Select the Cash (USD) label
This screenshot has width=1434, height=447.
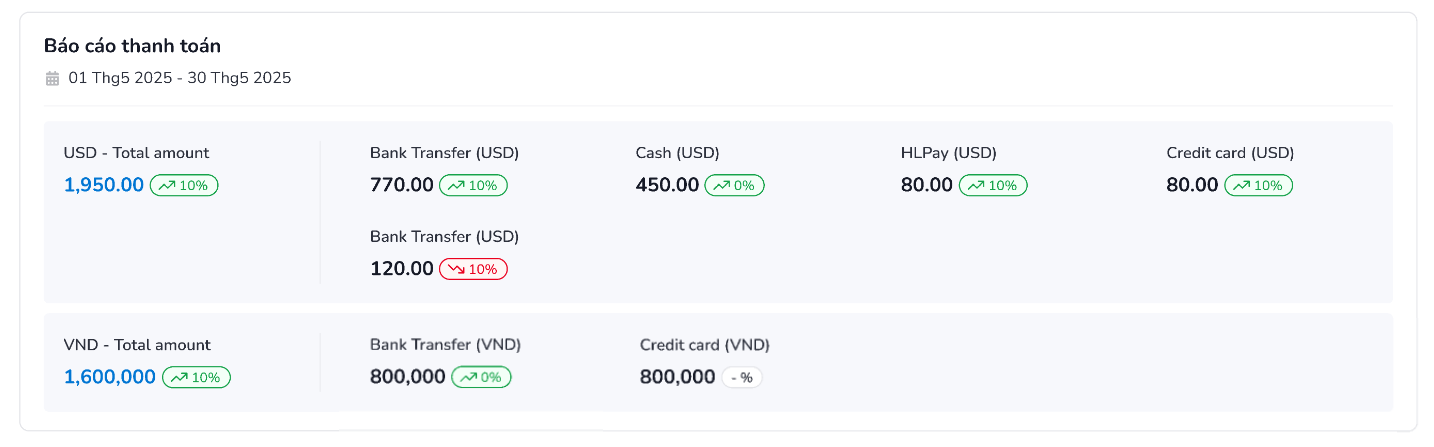coord(677,153)
